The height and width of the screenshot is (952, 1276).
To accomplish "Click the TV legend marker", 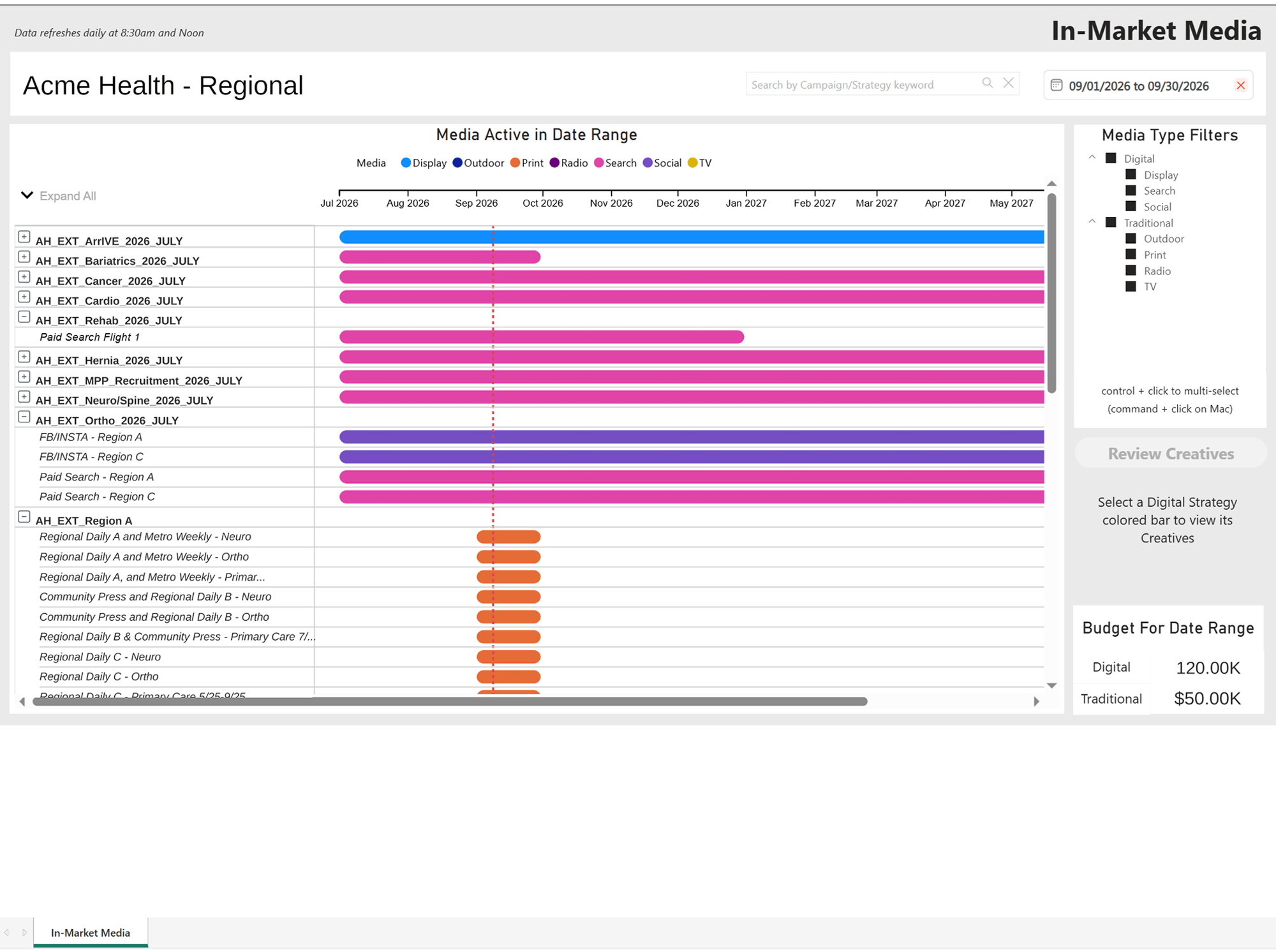I will (x=693, y=163).
